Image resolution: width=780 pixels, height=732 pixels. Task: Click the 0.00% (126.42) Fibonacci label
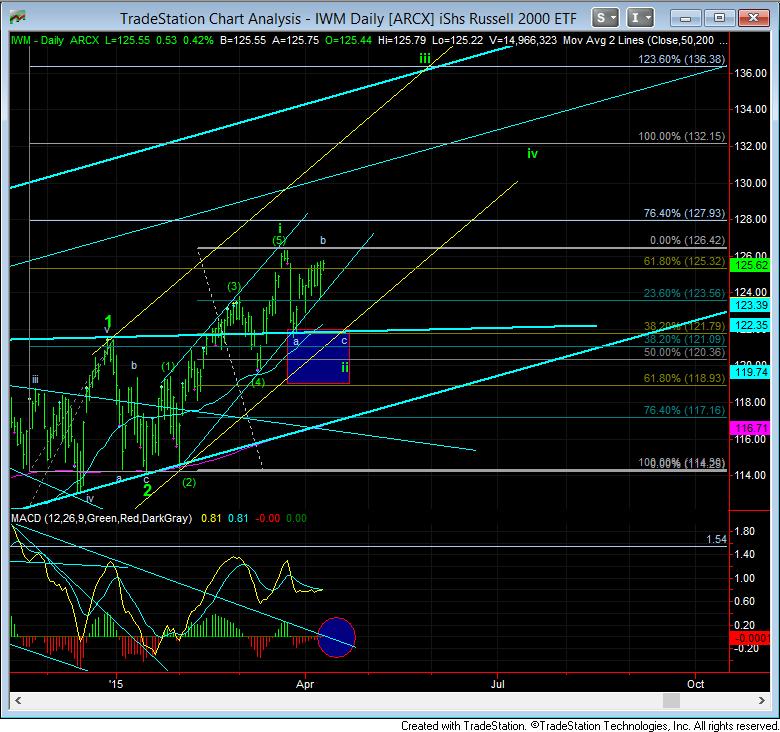687,241
